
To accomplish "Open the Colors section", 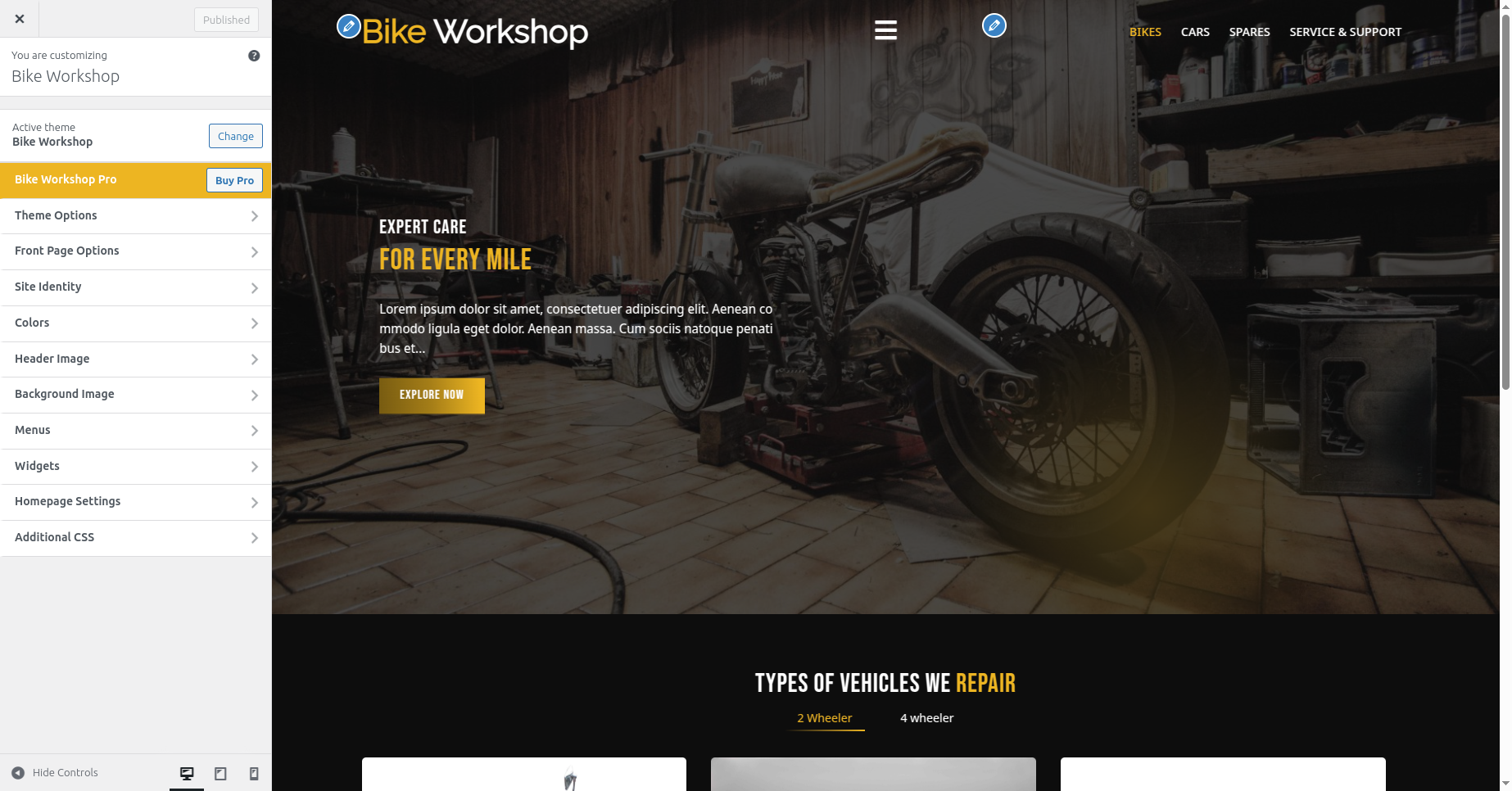I will (136, 323).
